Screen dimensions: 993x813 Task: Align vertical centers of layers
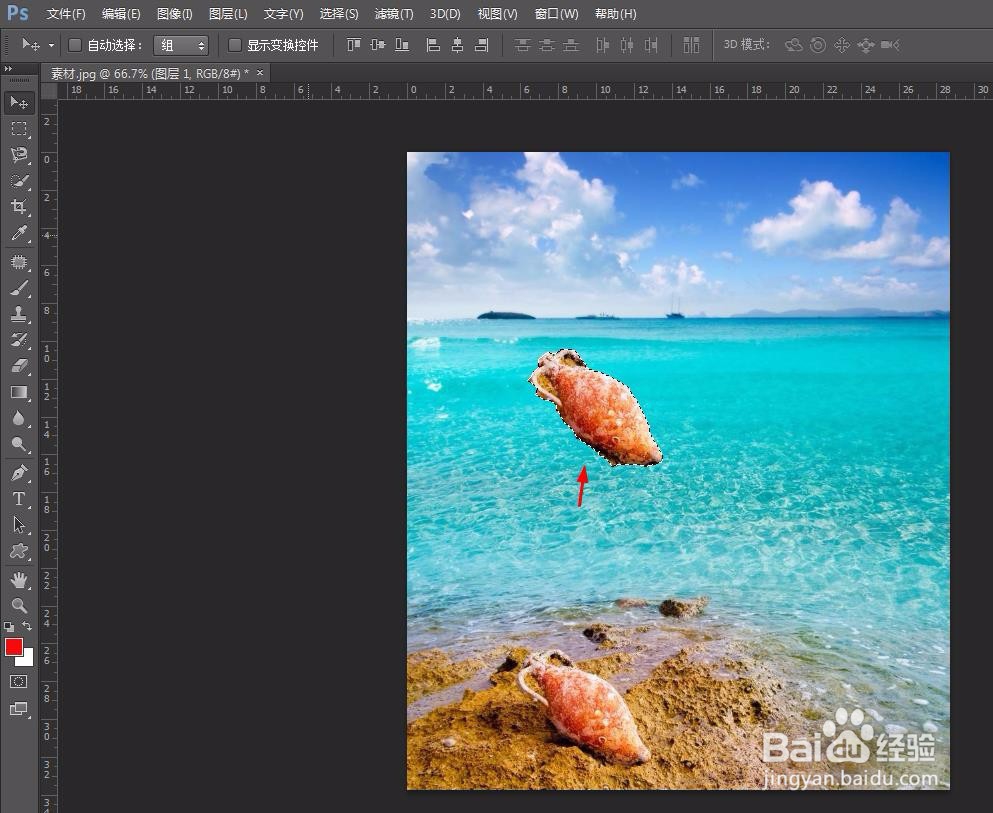[x=378, y=45]
